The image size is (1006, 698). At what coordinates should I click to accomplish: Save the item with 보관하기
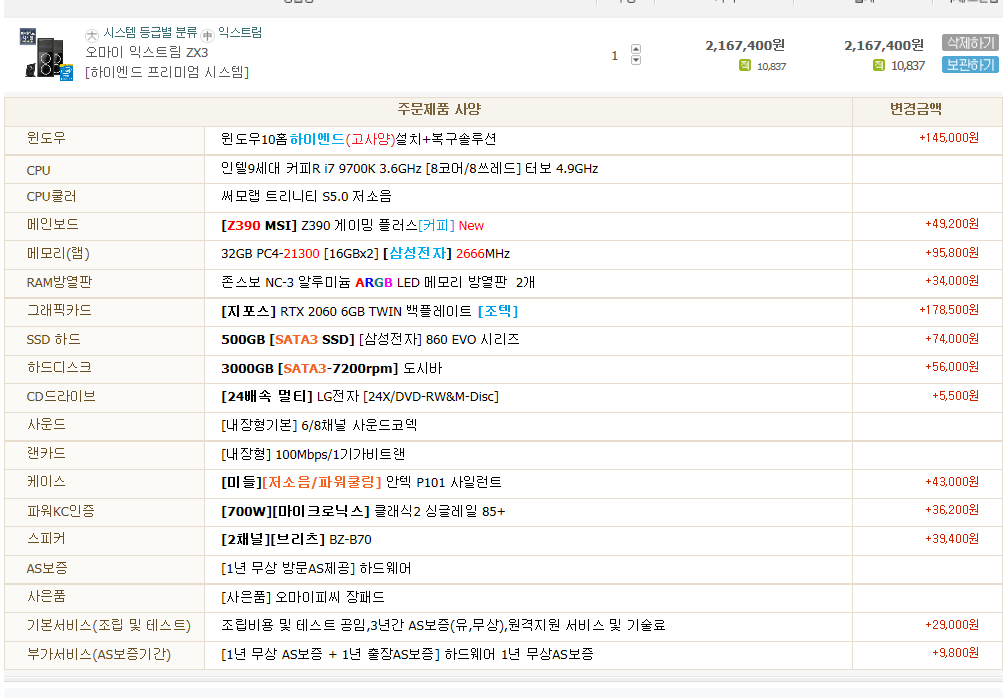970,65
